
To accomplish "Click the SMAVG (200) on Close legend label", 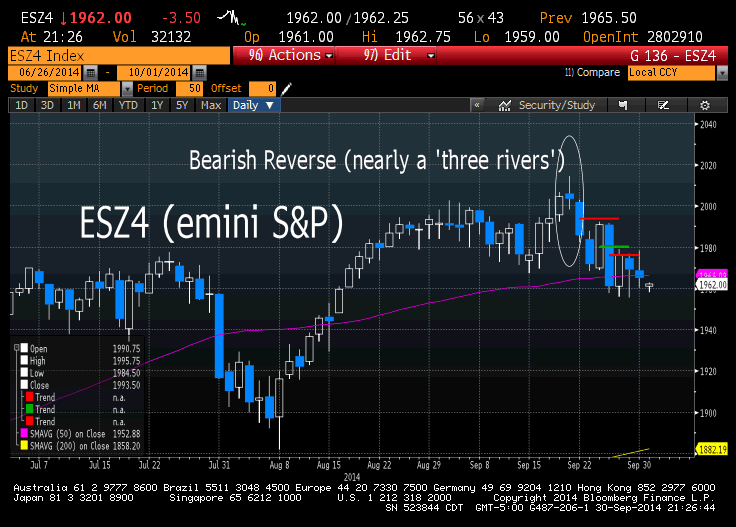I will coord(69,446).
